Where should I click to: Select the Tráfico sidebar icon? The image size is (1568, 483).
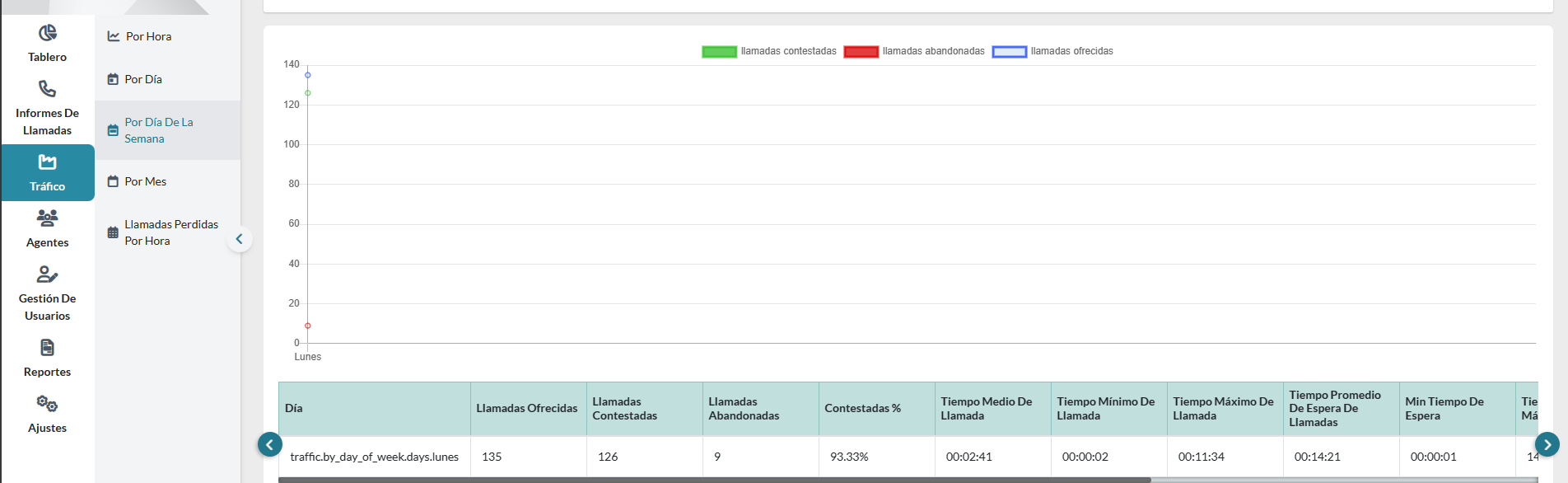pos(48,162)
